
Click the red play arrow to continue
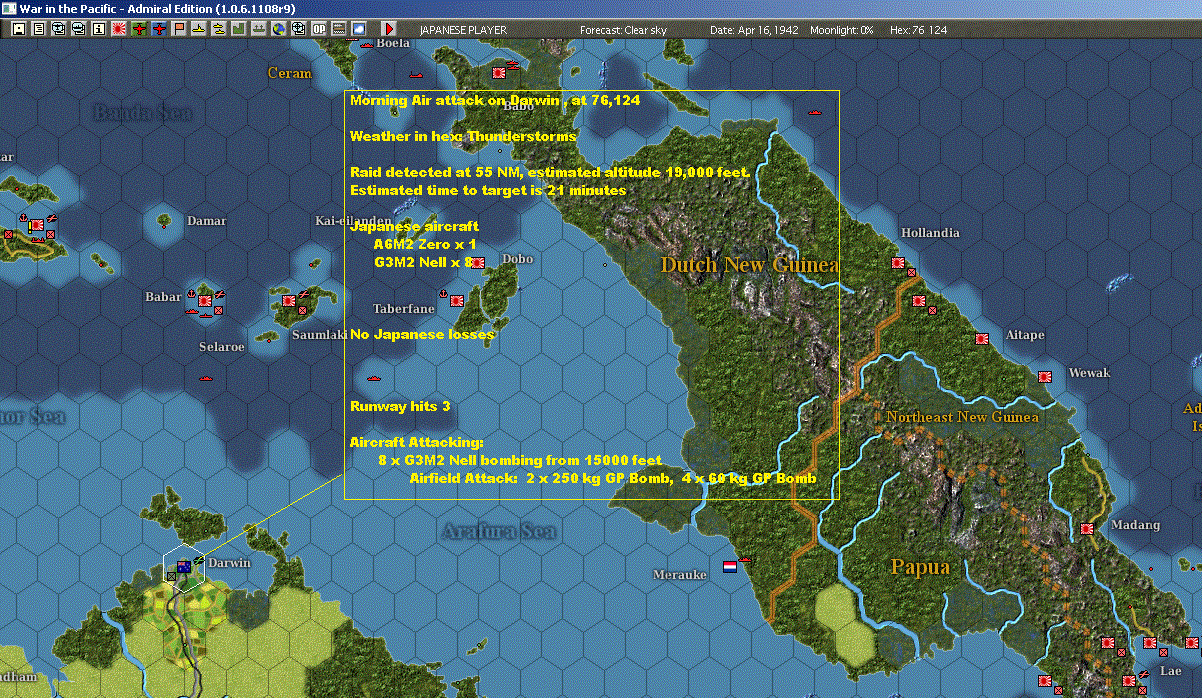389,29
